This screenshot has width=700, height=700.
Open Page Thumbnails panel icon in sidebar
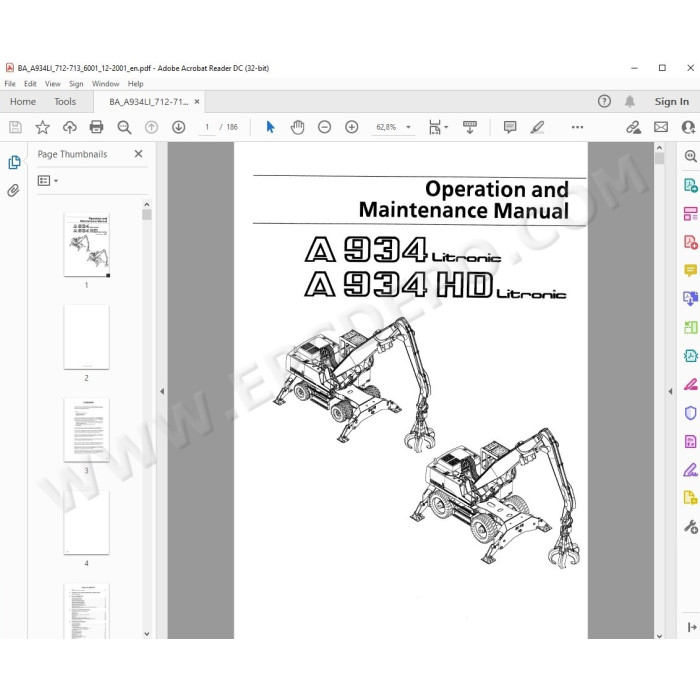tap(14, 162)
